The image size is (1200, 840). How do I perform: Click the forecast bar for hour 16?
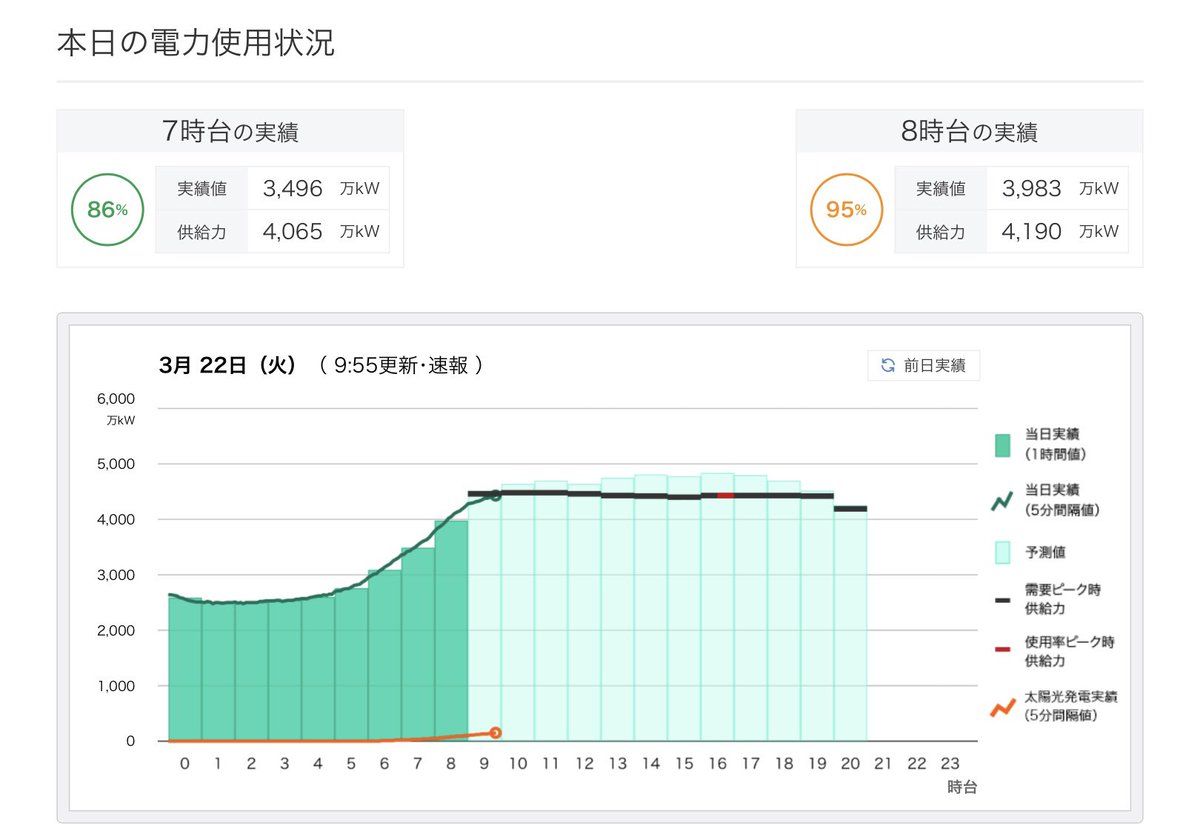pyautogui.click(x=717, y=608)
